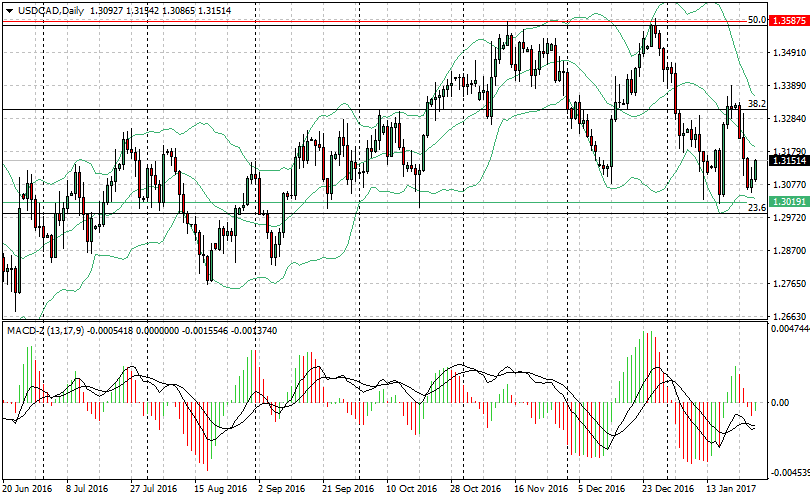
Task: Select the 1.29720 price axis value
Action: 789,217
